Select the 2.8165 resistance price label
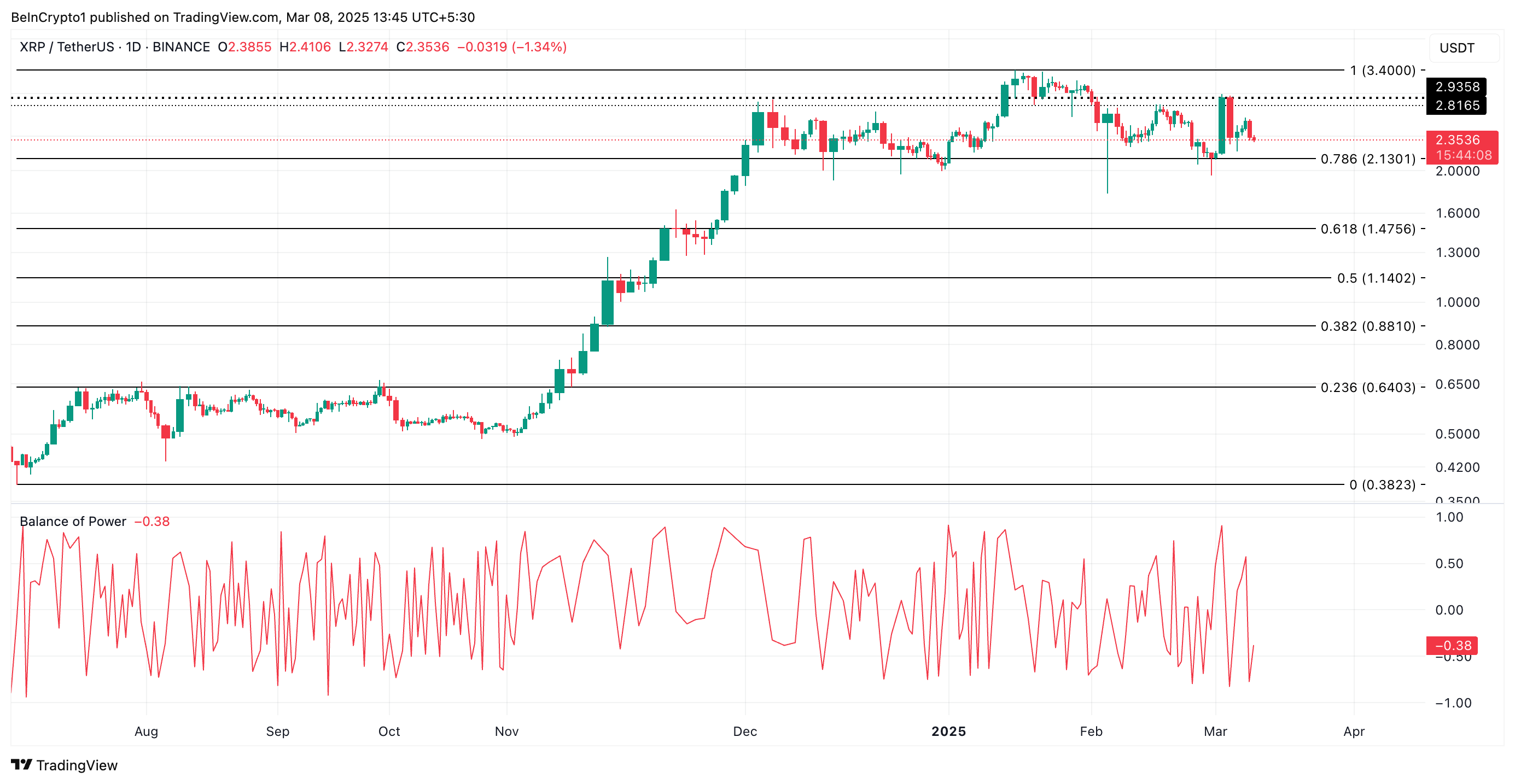 pos(1456,106)
